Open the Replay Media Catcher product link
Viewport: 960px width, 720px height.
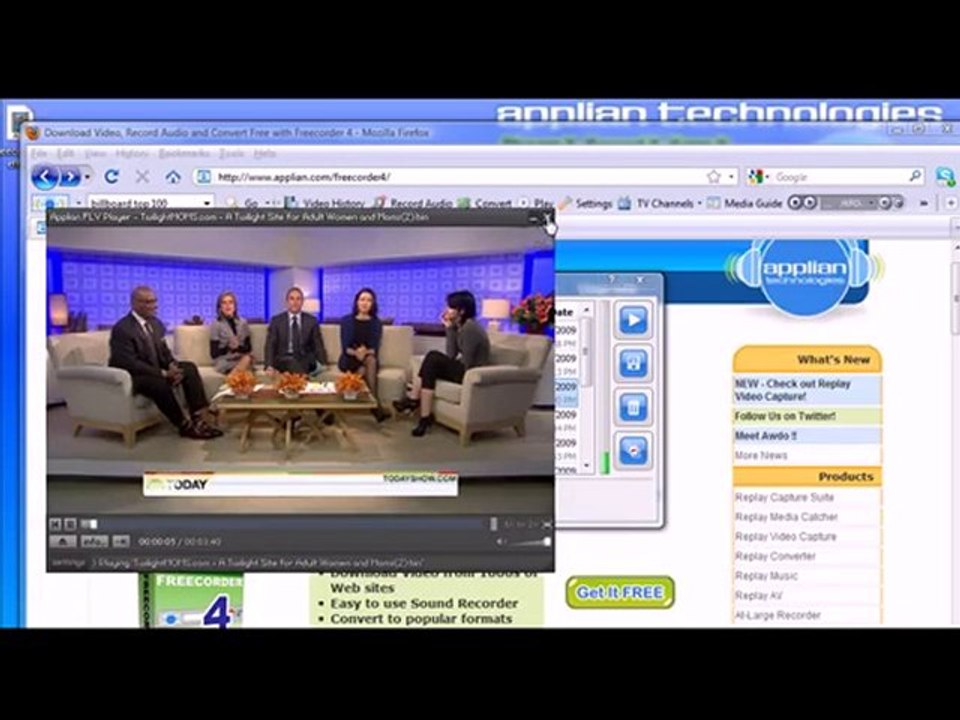point(786,517)
